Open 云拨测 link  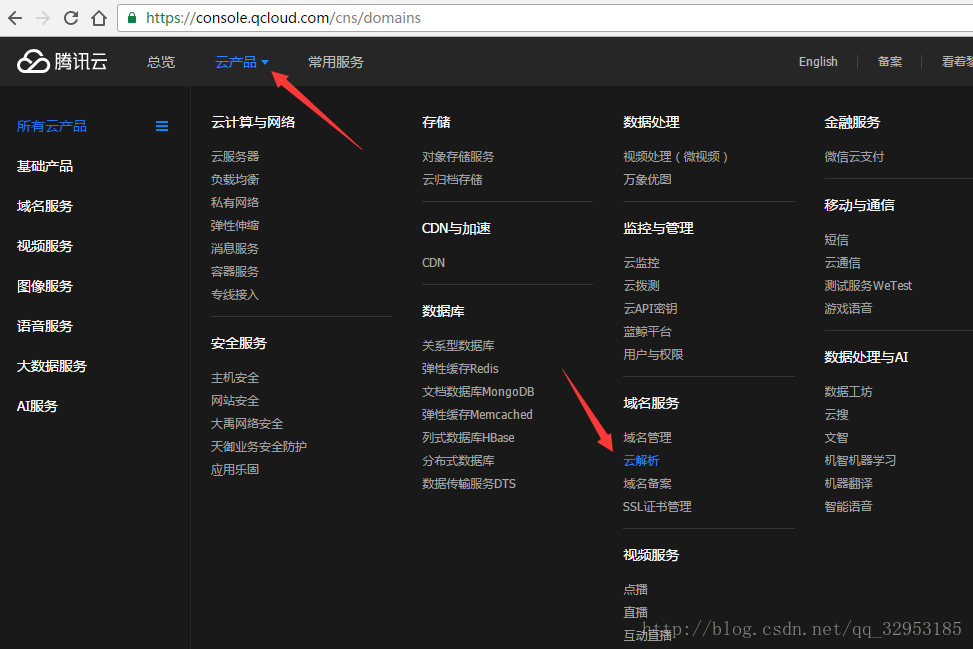(x=641, y=285)
